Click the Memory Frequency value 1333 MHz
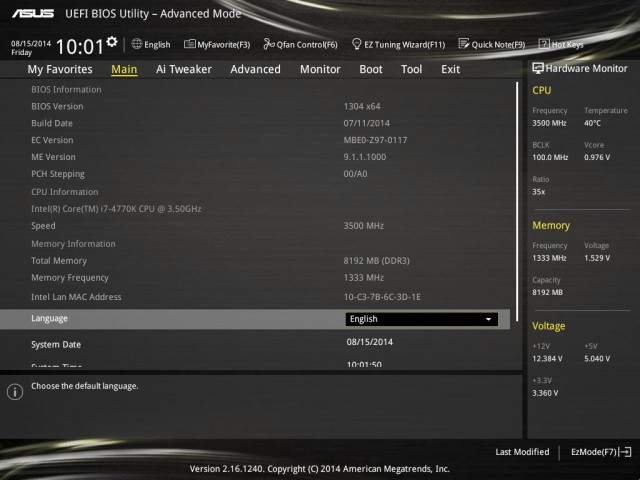Image resolution: width=640 pixels, height=480 pixels. (x=363, y=278)
